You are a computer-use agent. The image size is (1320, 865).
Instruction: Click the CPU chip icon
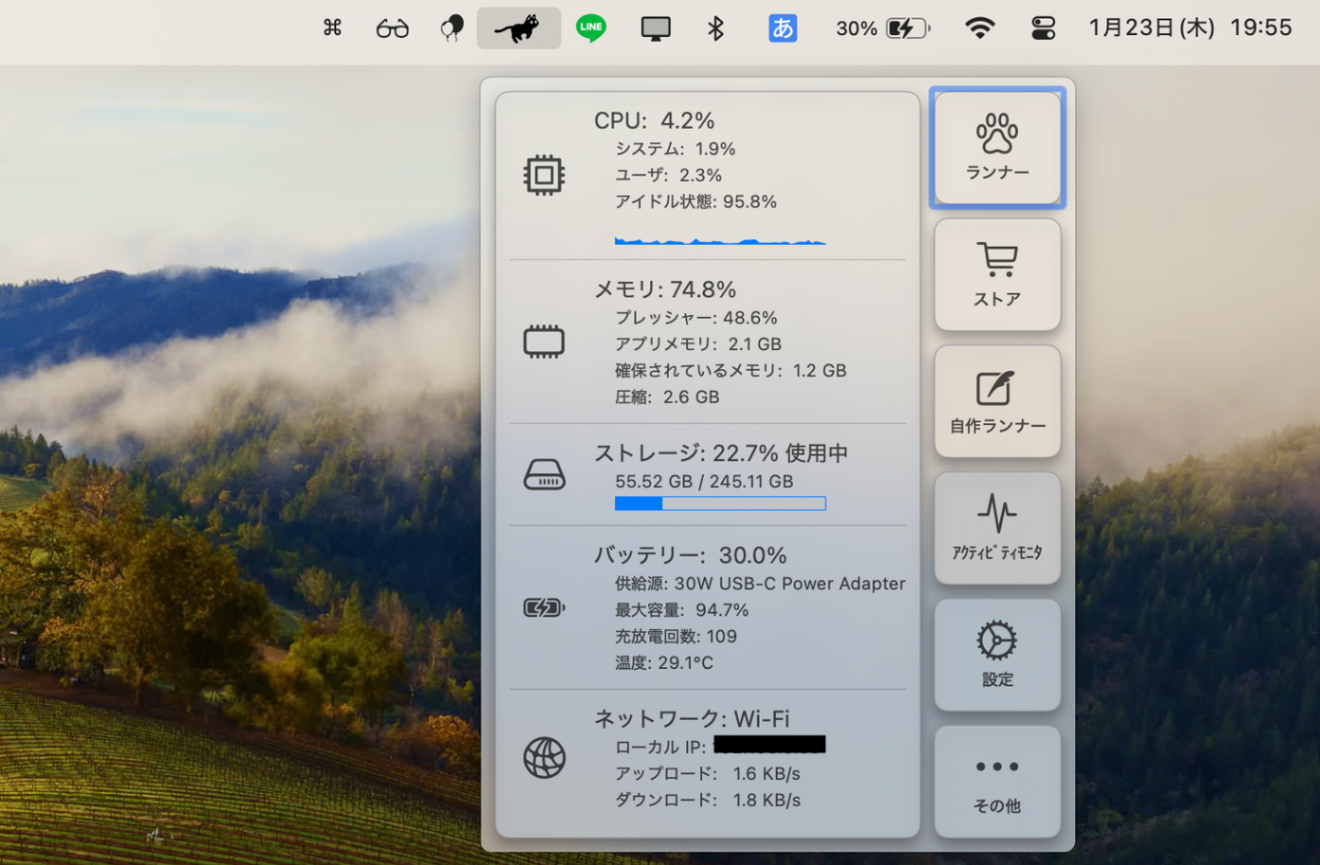544,175
